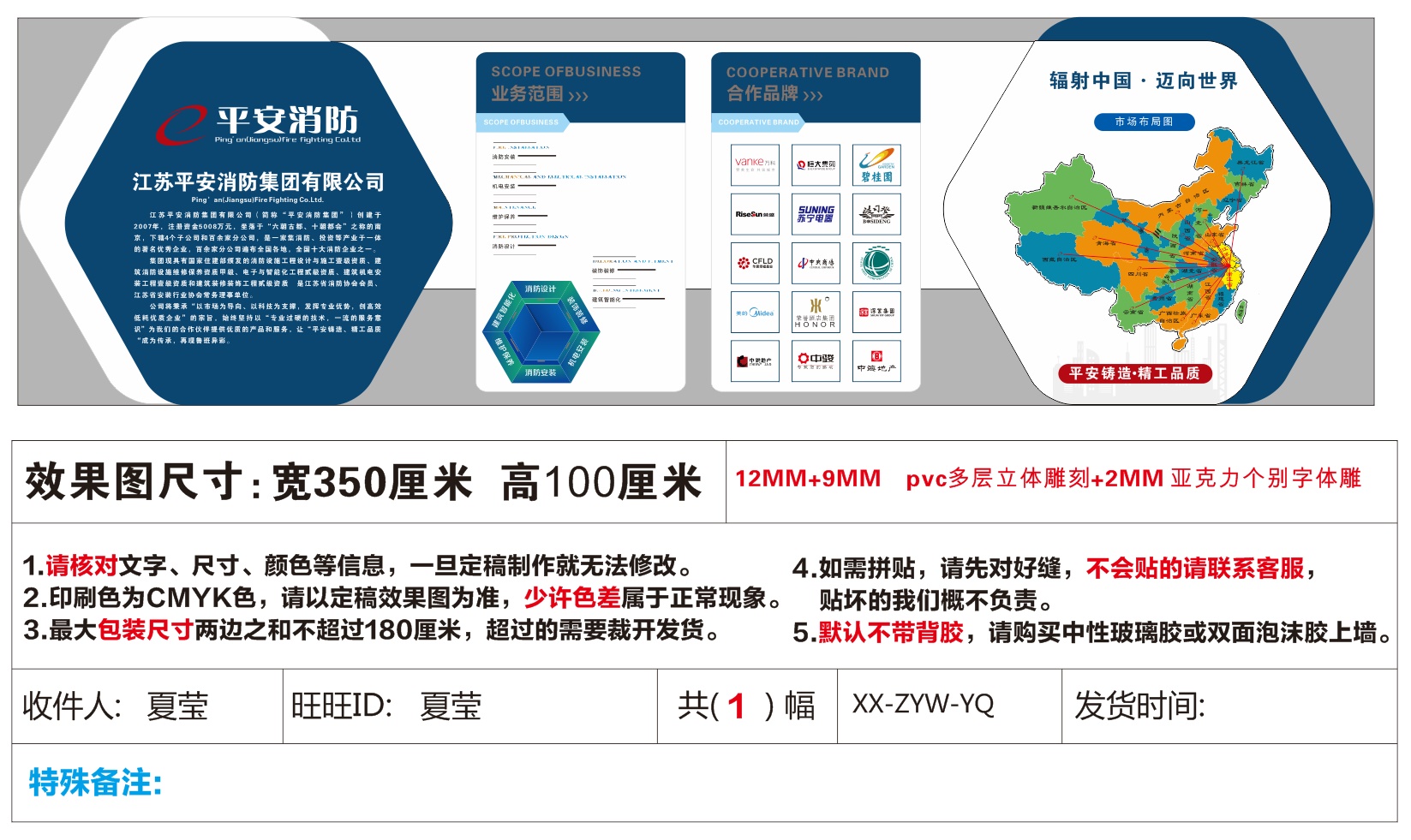Click the 维护保养 list entry in business scope

click(x=504, y=217)
